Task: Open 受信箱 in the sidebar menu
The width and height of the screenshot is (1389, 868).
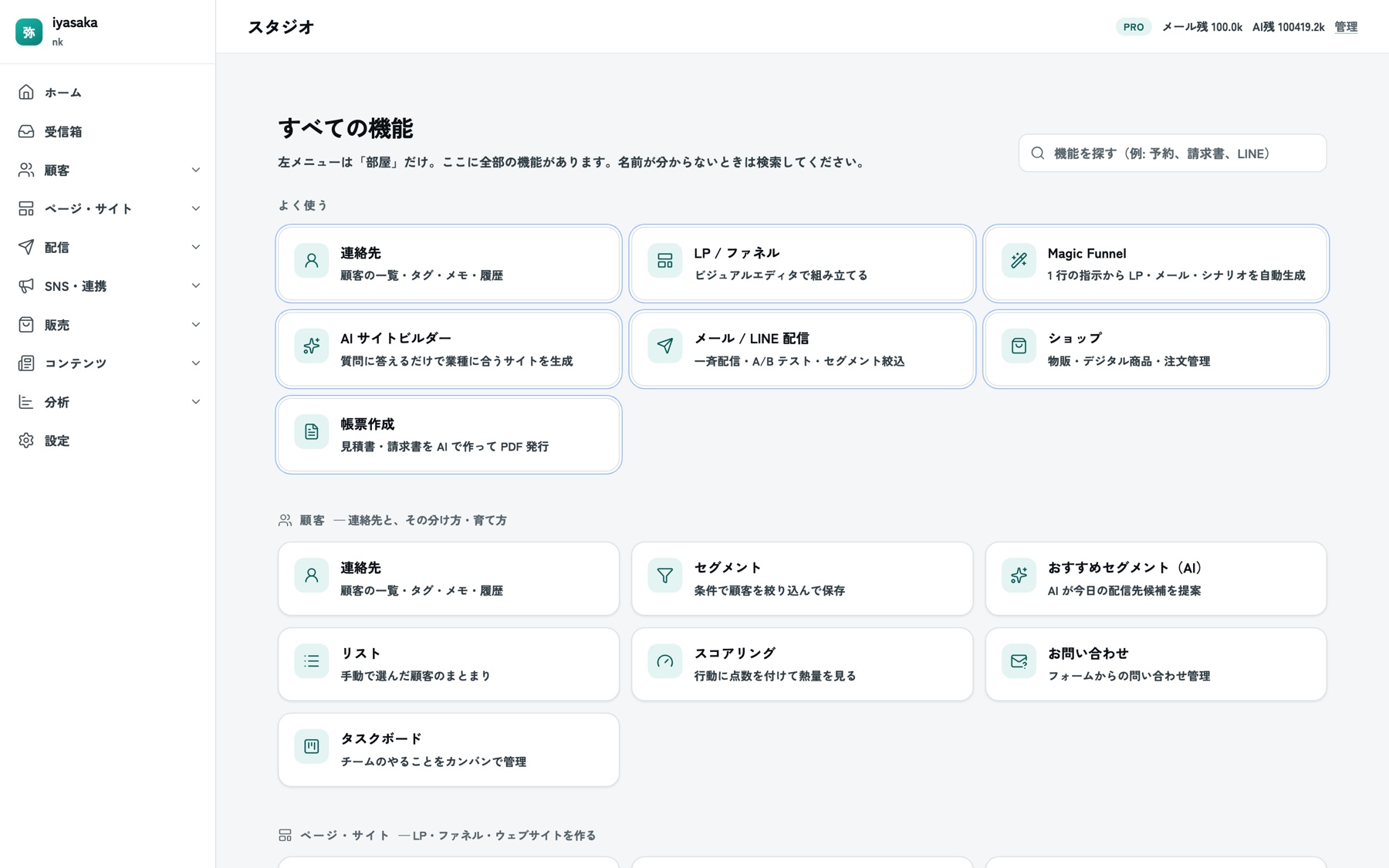Action: pyautogui.click(x=107, y=131)
